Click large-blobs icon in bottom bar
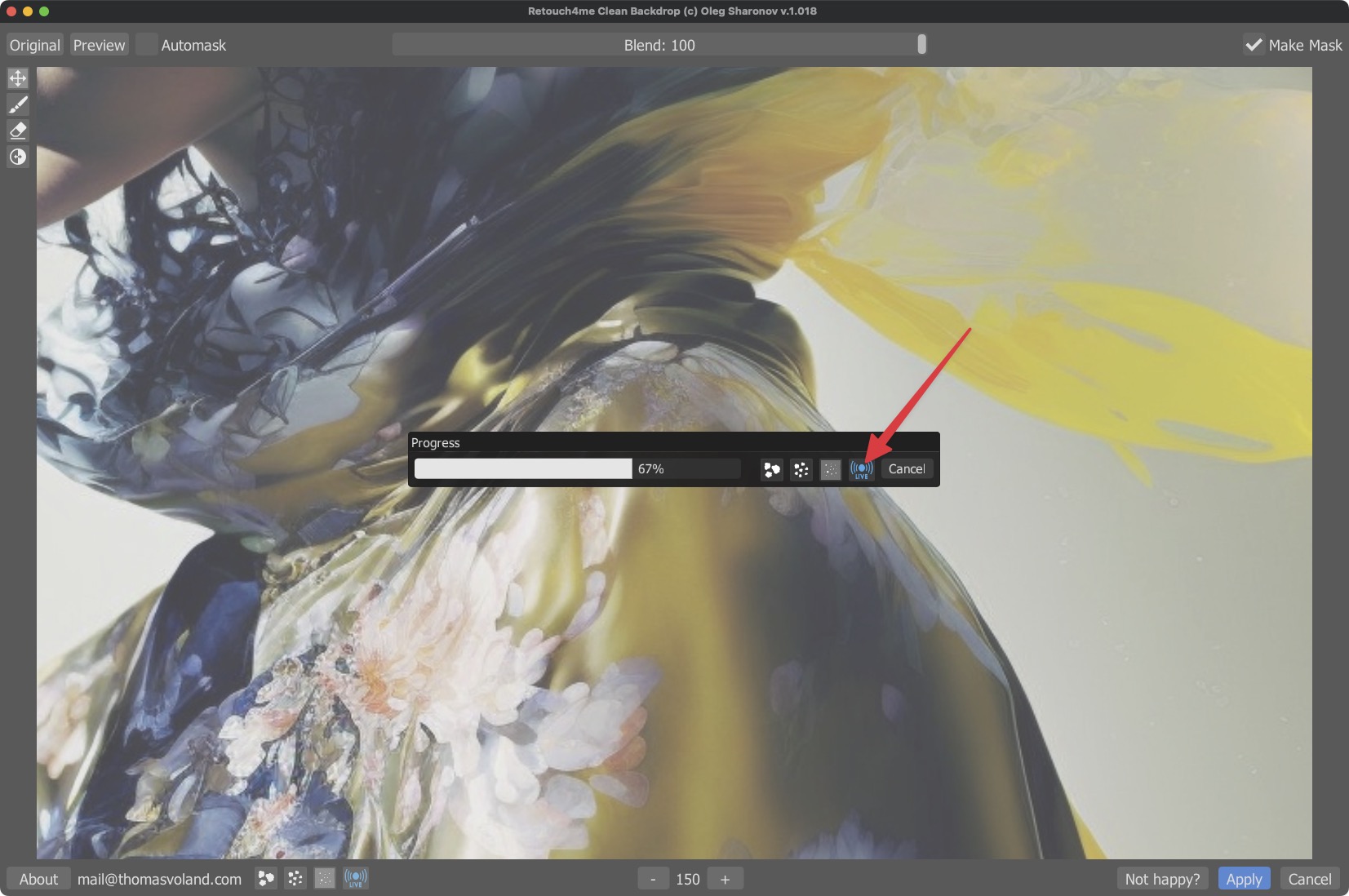 [266, 878]
